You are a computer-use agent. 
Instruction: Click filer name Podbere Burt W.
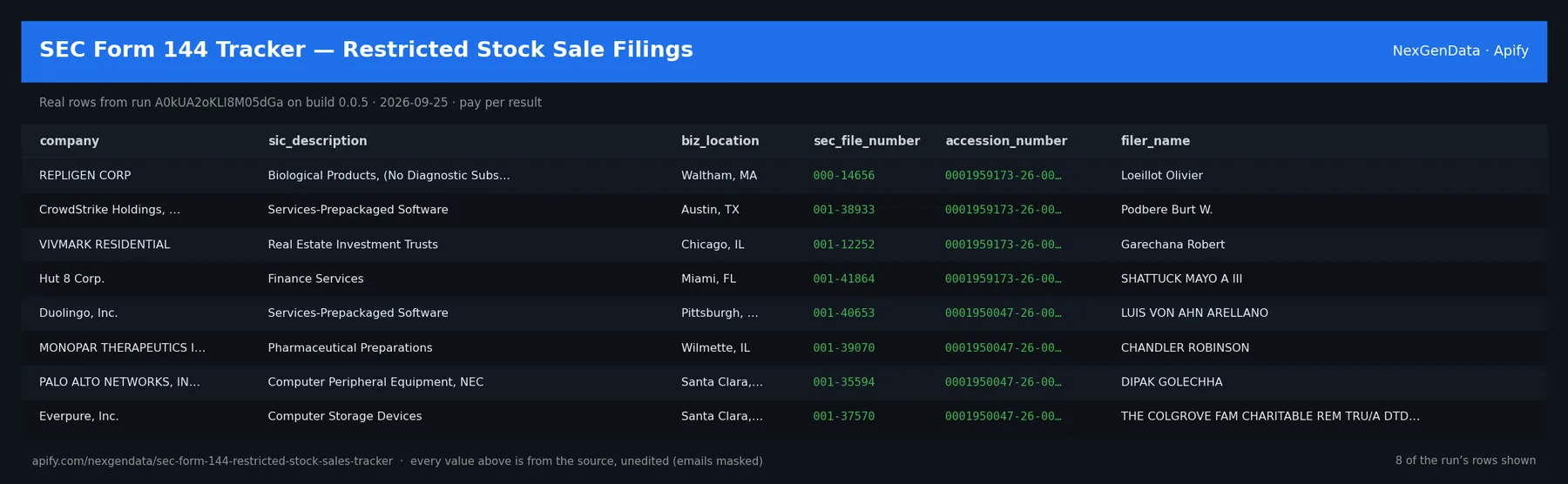click(1166, 210)
